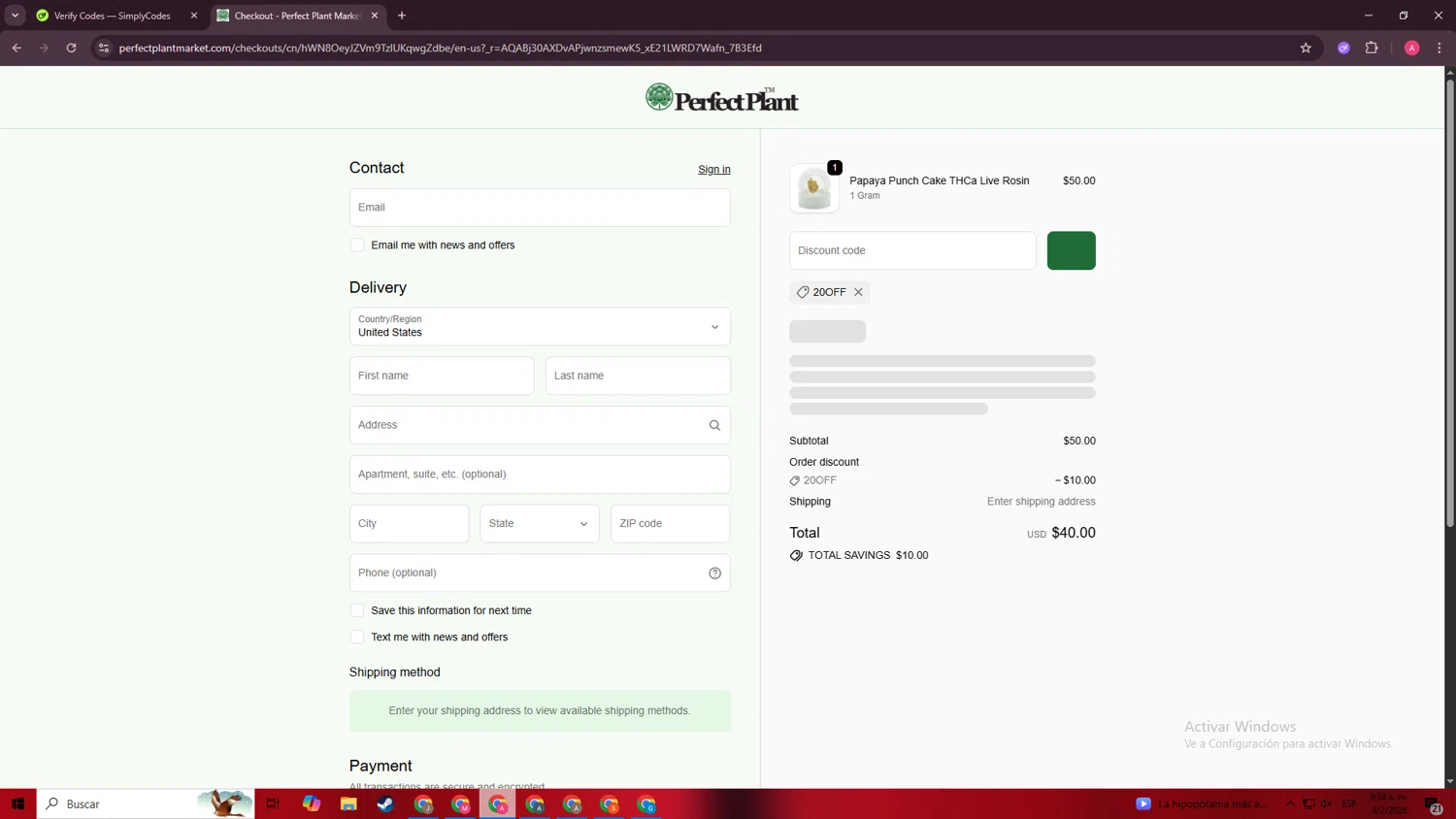The width and height of the screenshot is (1456, 819).
Task: Click the network icon in system tray
Action: coord(1308,803)
